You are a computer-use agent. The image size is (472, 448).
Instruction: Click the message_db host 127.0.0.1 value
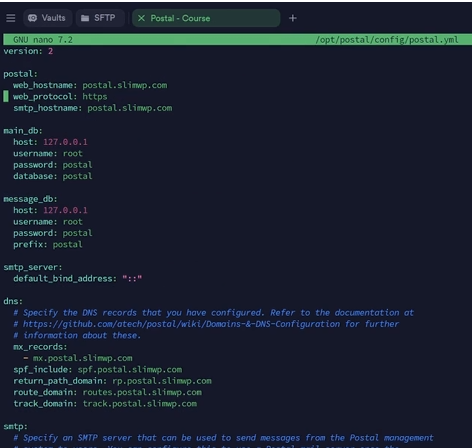point(65,210)
